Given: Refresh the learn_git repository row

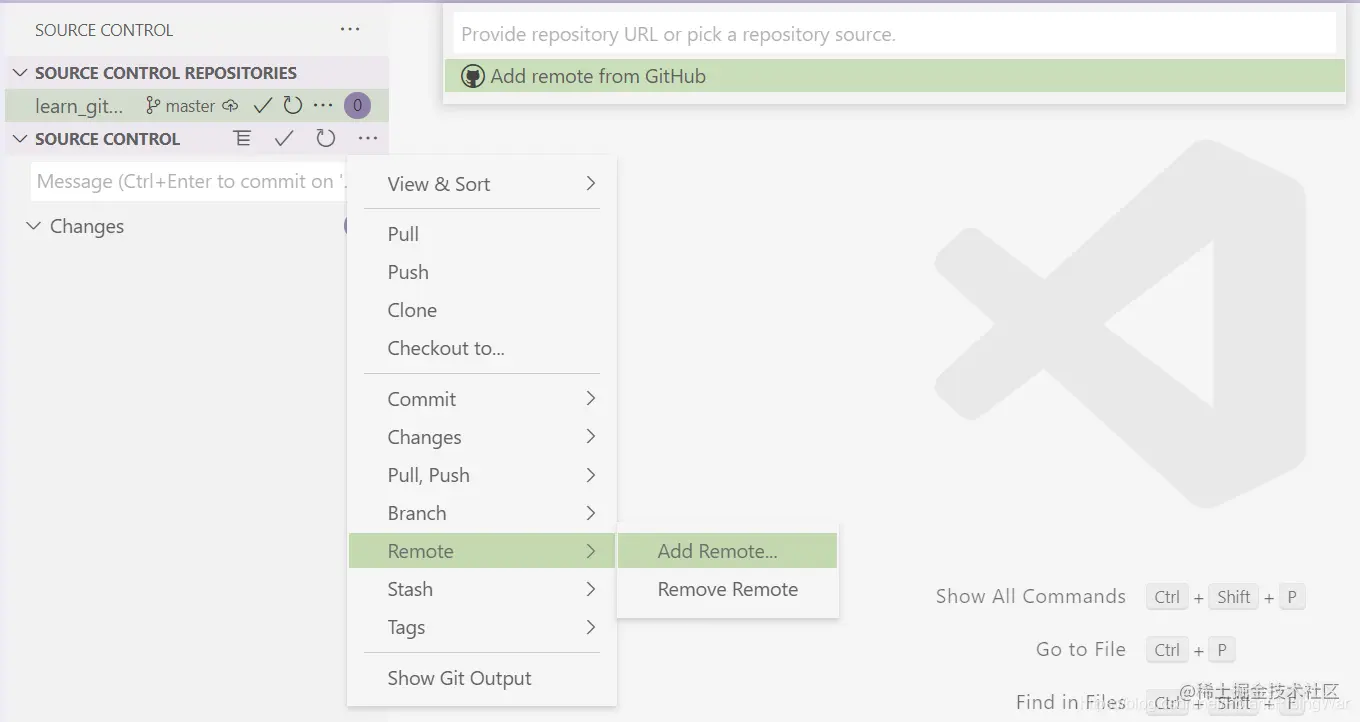Looking at the screenshot, I should [292, 105].
